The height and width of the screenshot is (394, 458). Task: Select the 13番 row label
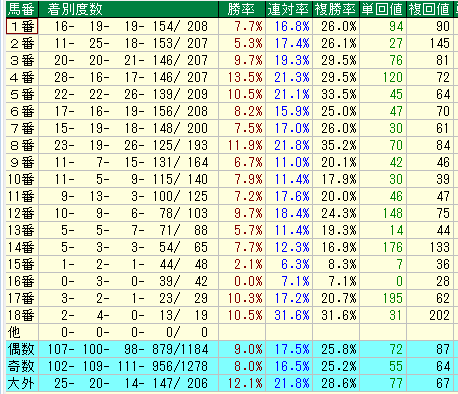(x=22, y=230)
